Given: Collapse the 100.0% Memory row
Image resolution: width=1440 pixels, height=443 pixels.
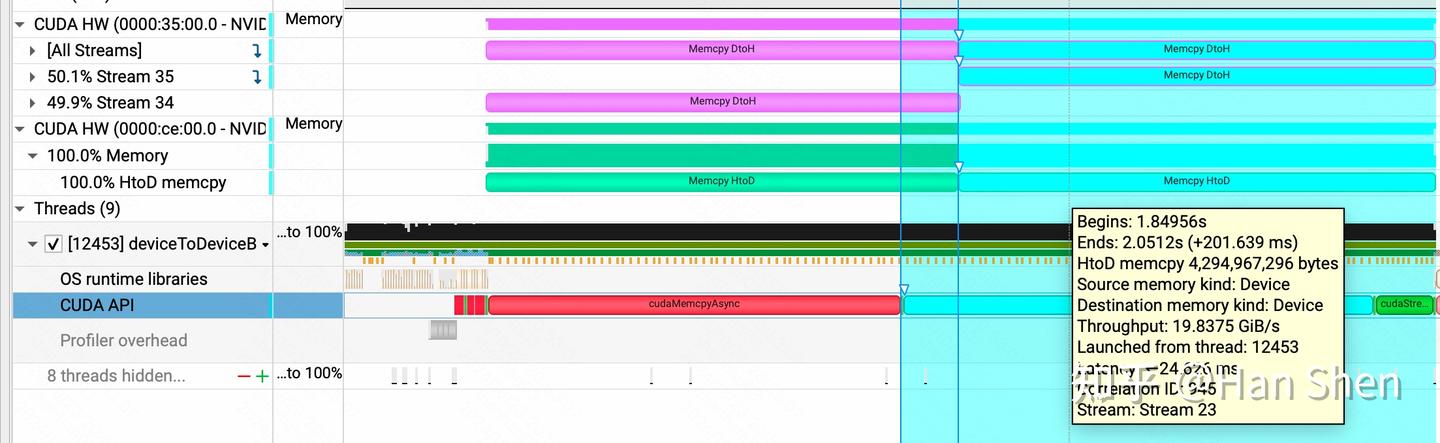Looking at the screenshot, I should pyautogui.click(x=34, y=155).
